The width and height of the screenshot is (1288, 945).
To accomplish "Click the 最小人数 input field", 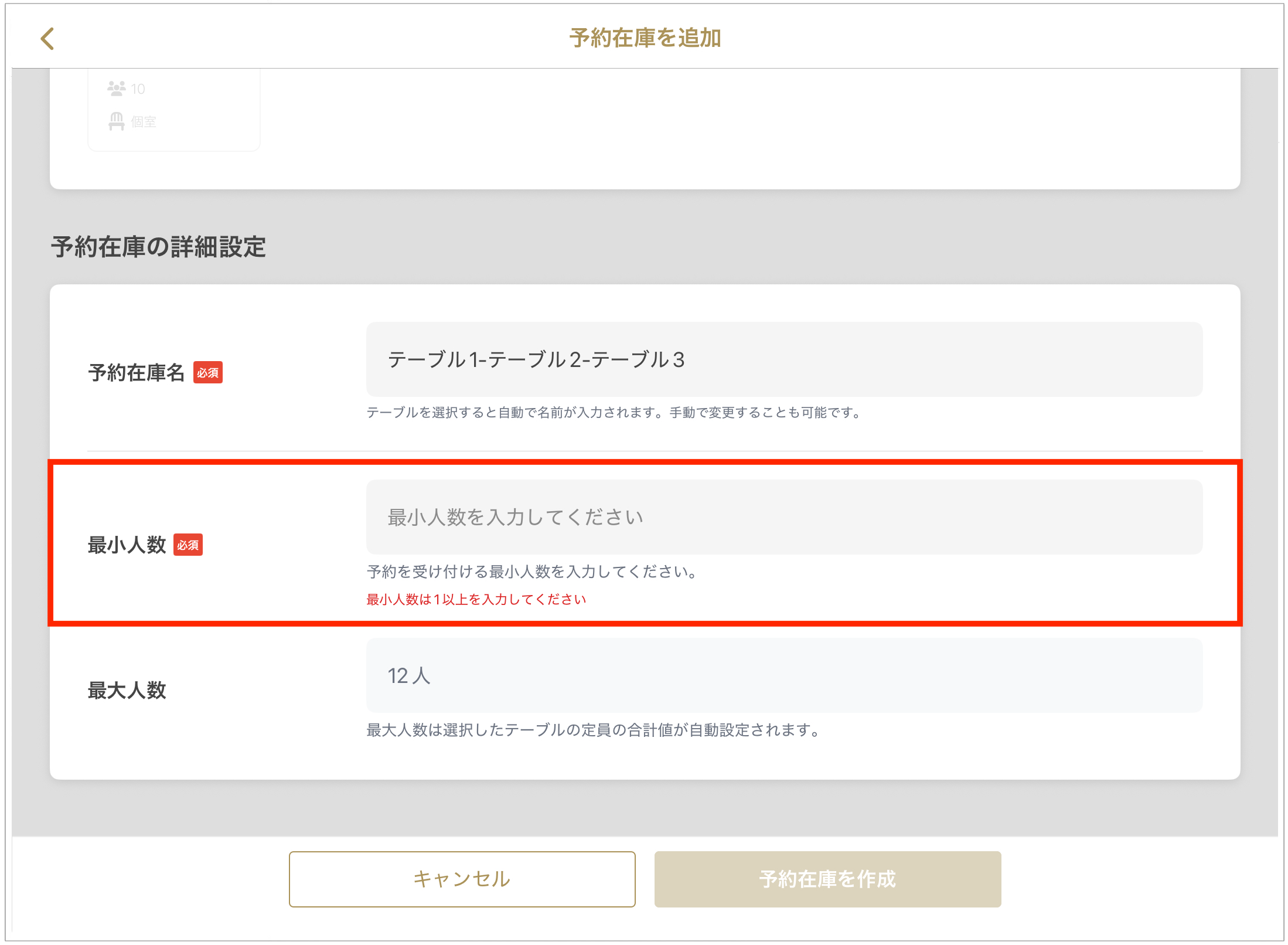I will pyautogui.click(x=783, y=518).
